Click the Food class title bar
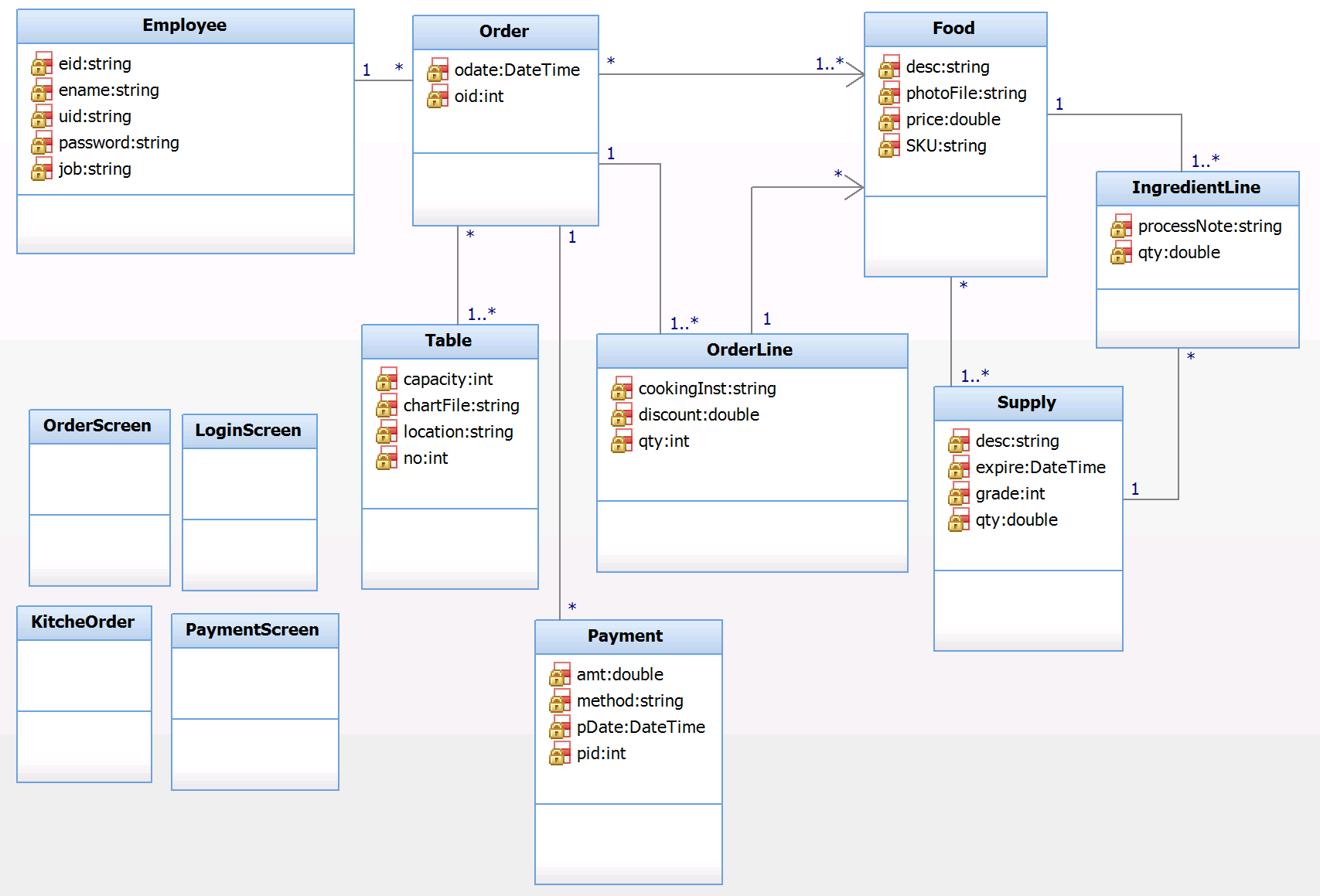 click(x=954, y=29)
